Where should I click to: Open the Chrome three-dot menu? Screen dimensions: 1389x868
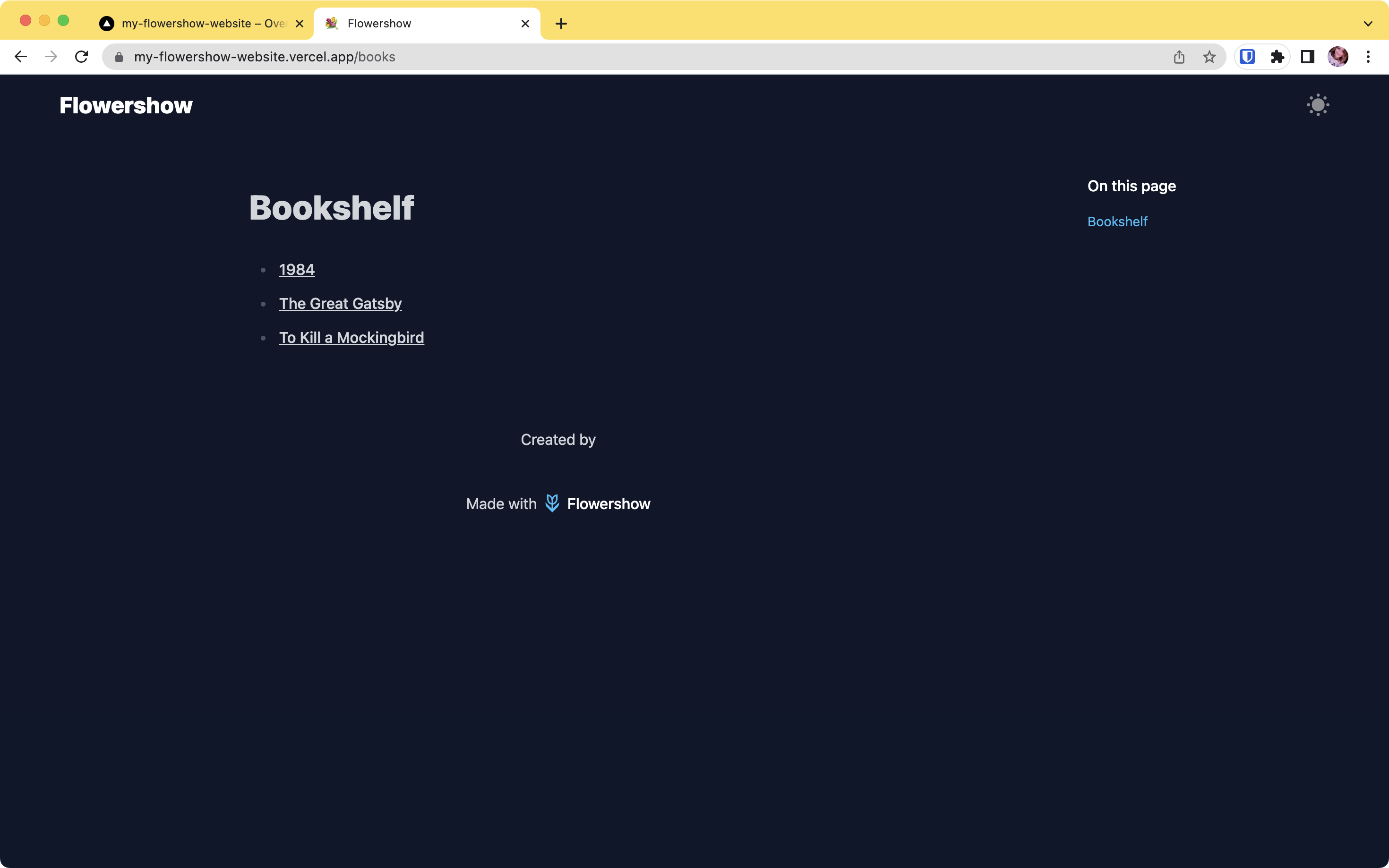click(x=1368, y=57)
